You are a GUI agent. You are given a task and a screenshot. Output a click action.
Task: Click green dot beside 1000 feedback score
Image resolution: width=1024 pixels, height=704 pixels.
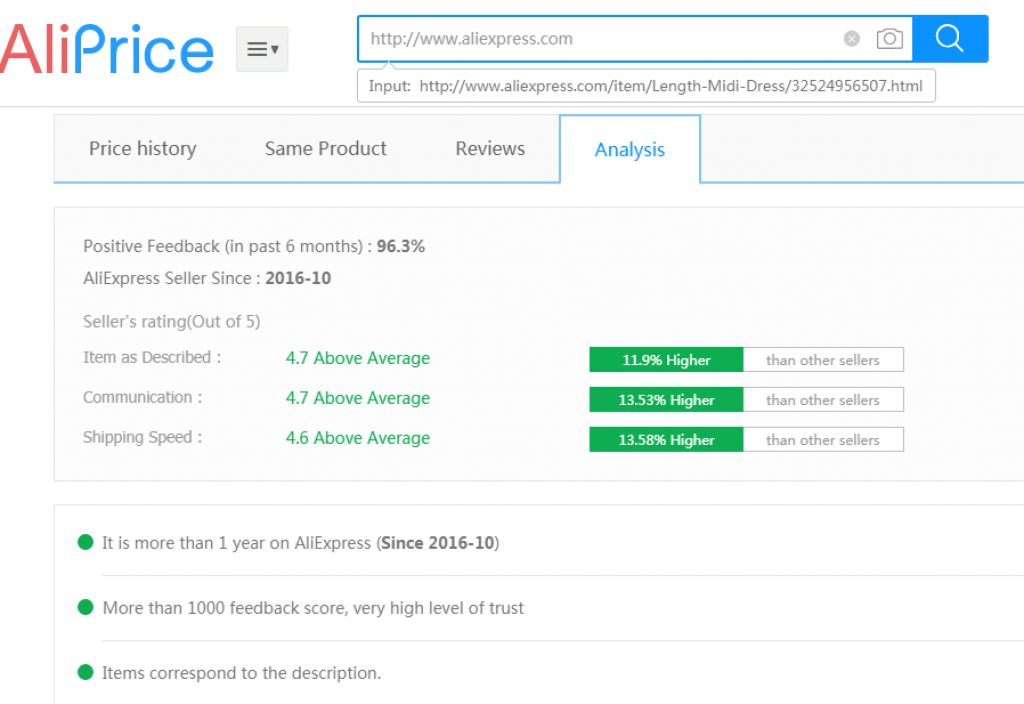pyautogui.click(x=85, y=607)
